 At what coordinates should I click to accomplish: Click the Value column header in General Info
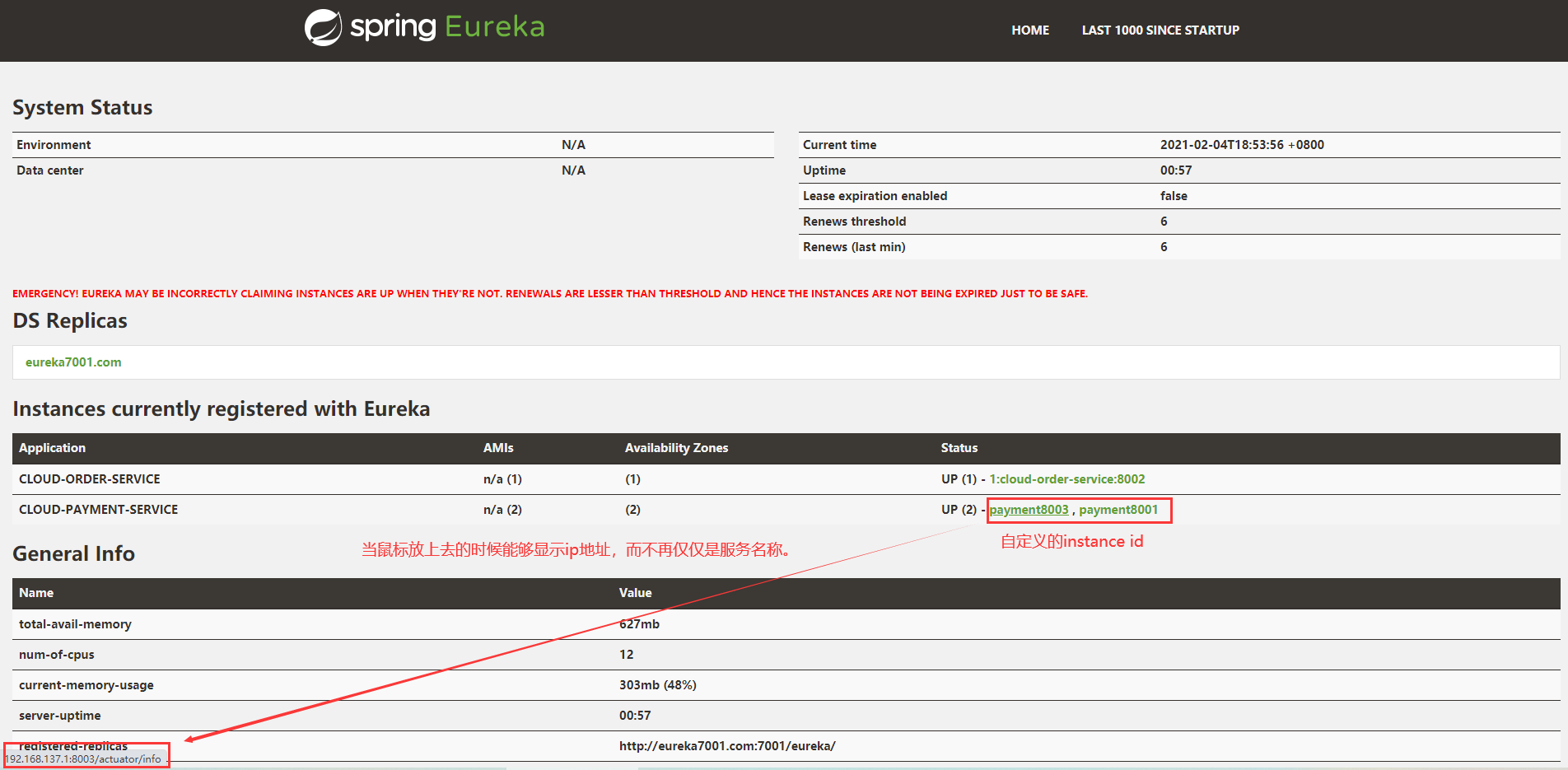click(x=635, y=593)
